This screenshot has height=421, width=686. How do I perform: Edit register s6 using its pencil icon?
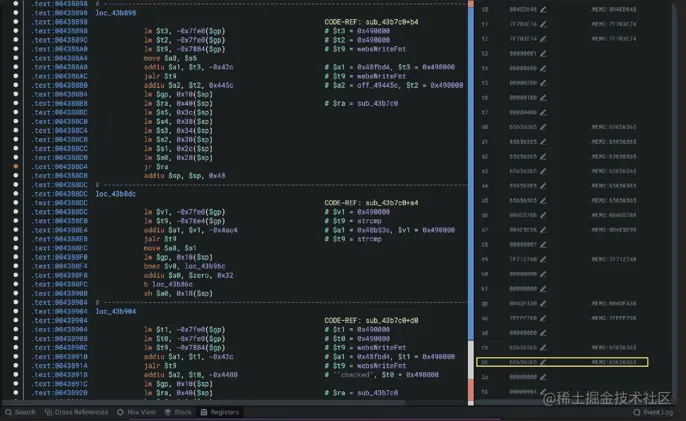(x=543, y=215)
